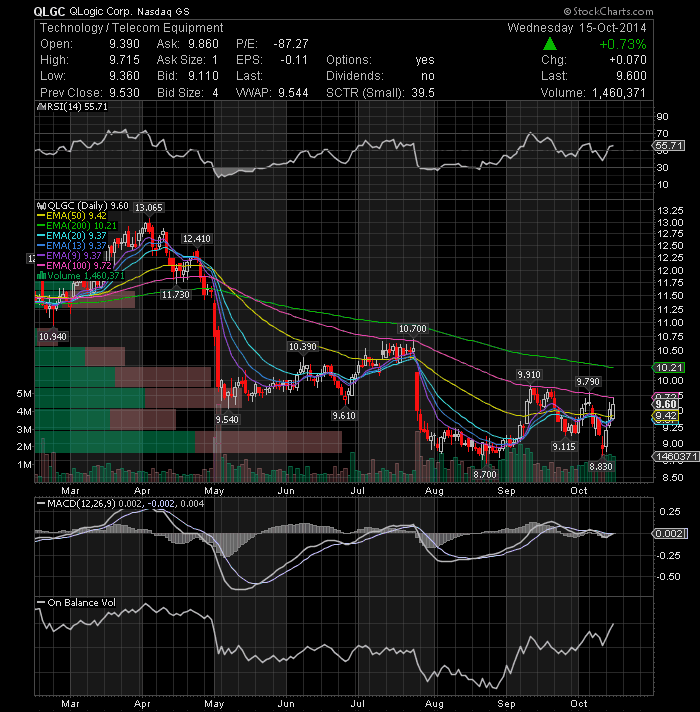Viewport: 700px width, 712px height.
Task: Click the Nasdaq GS exchange label
Action: tap(163, 11)
